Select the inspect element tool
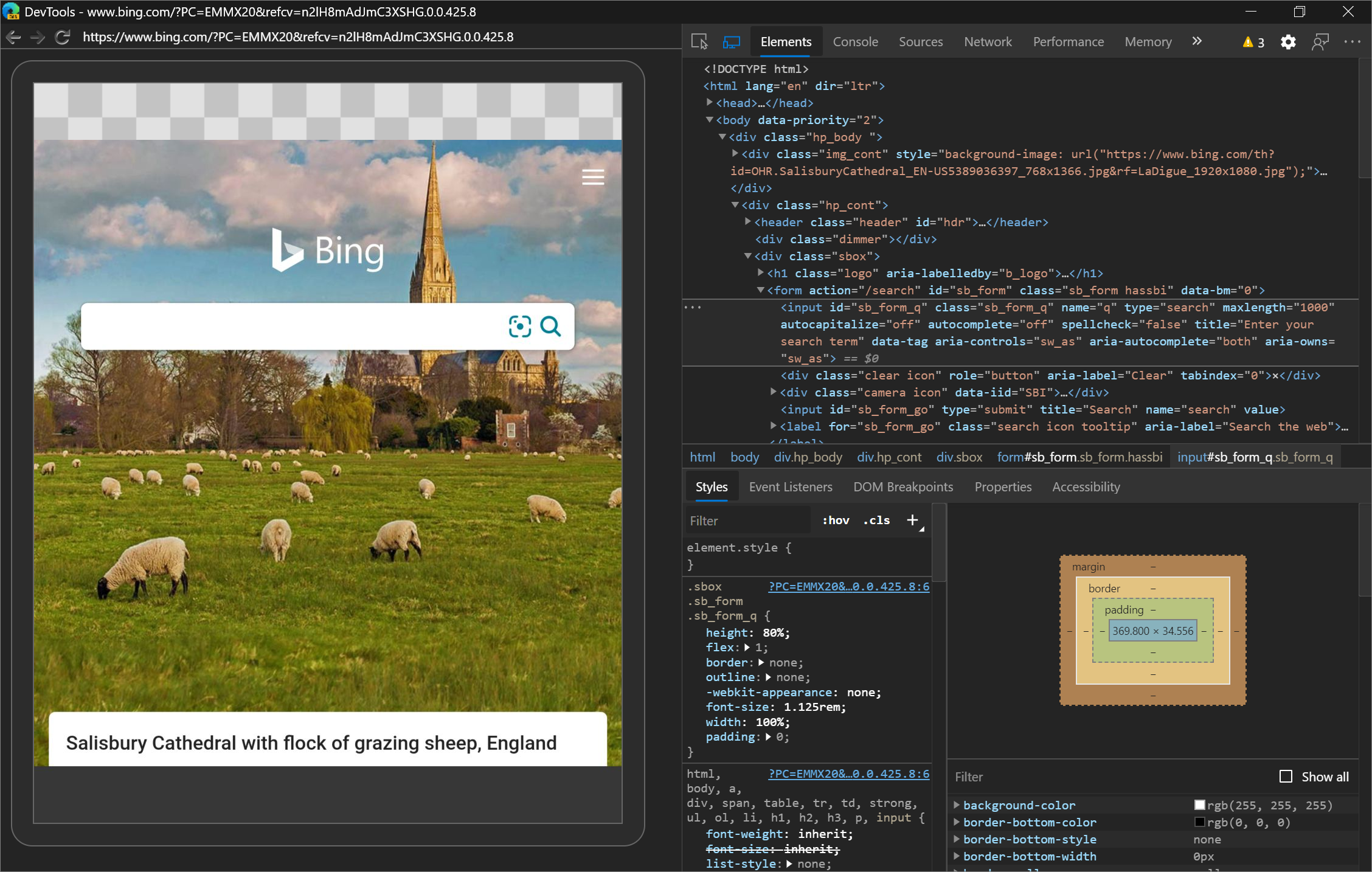 point(700,41)
